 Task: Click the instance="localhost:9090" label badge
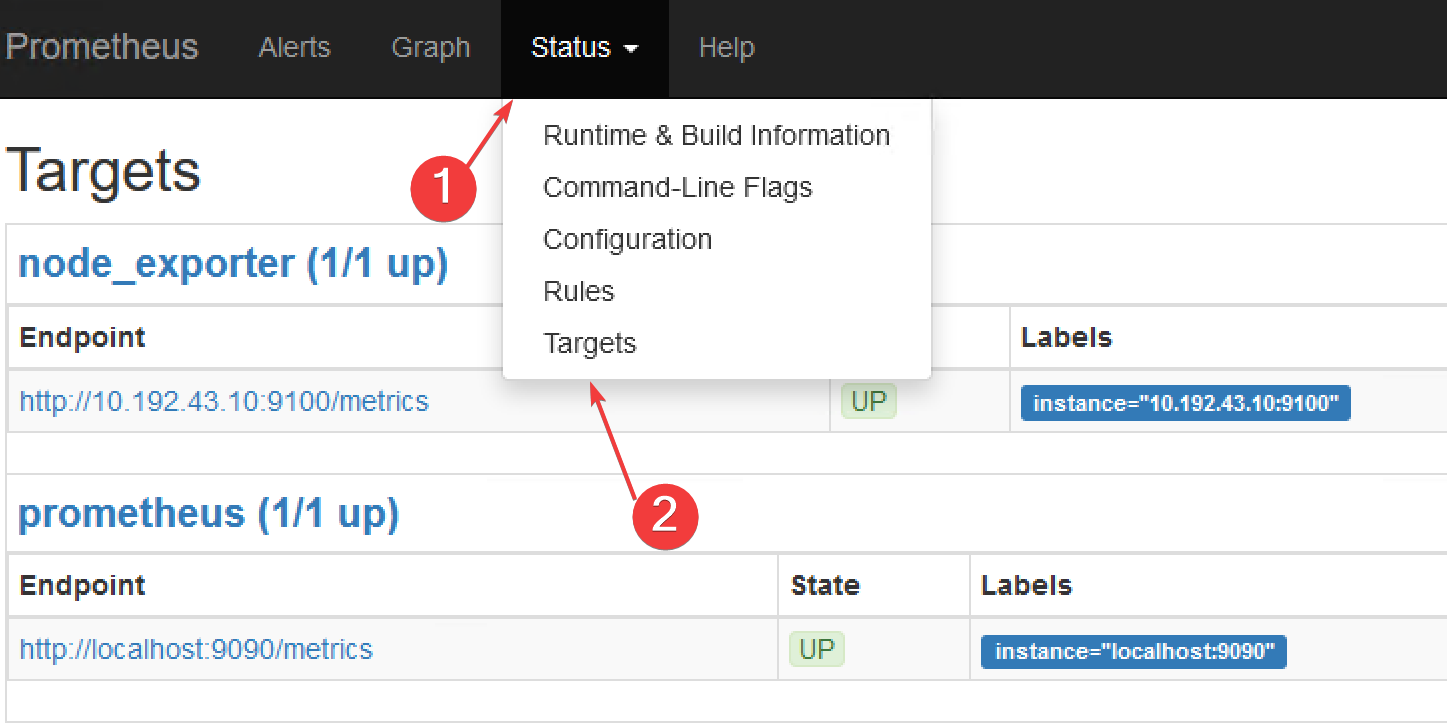(x=1133, y=651)
